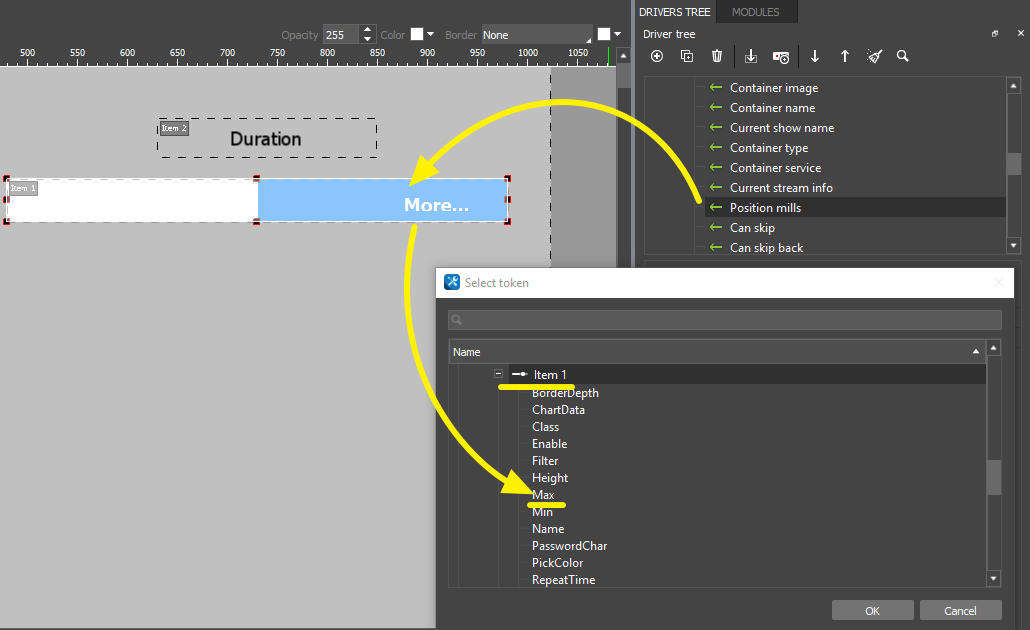Open the Color swatch dropdown arrow
1030x630 pixels.
click(x=431, y=35)
